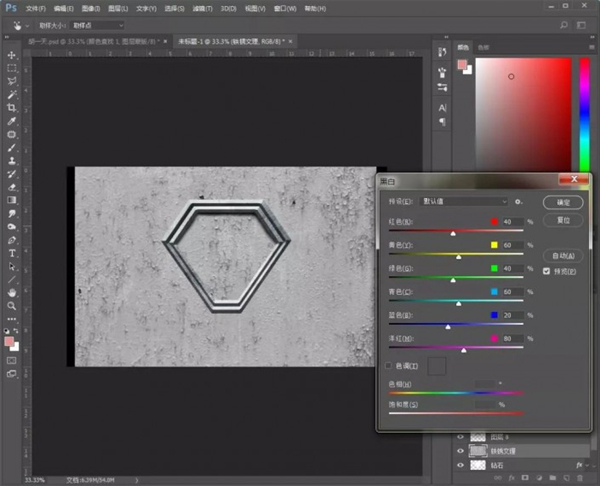
Task: Enable the 色调 tint checkbox
Action: click(390, 366)
